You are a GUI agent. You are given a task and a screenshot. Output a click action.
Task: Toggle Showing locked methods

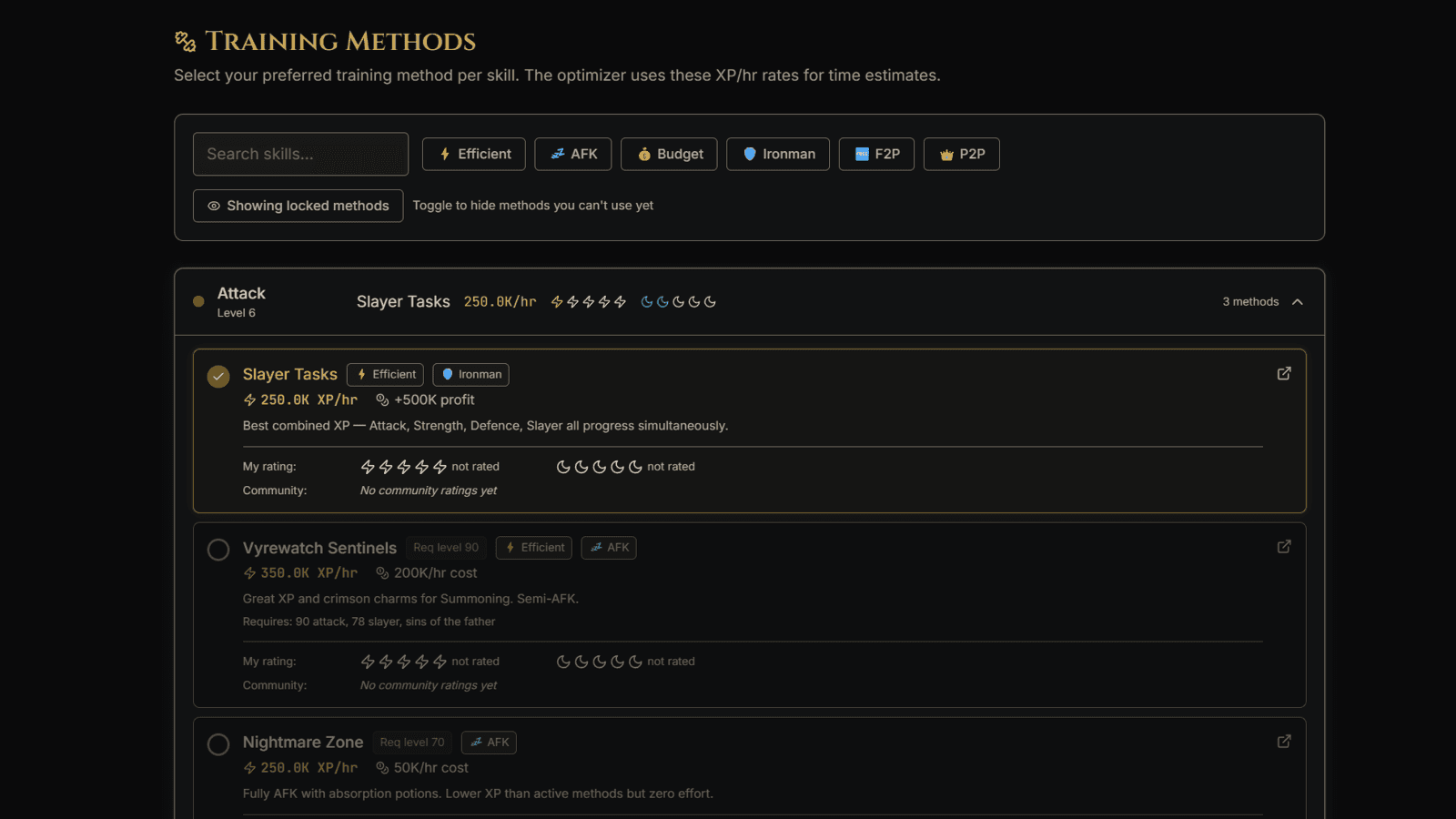pyautogui.click(x=298, y=206)
